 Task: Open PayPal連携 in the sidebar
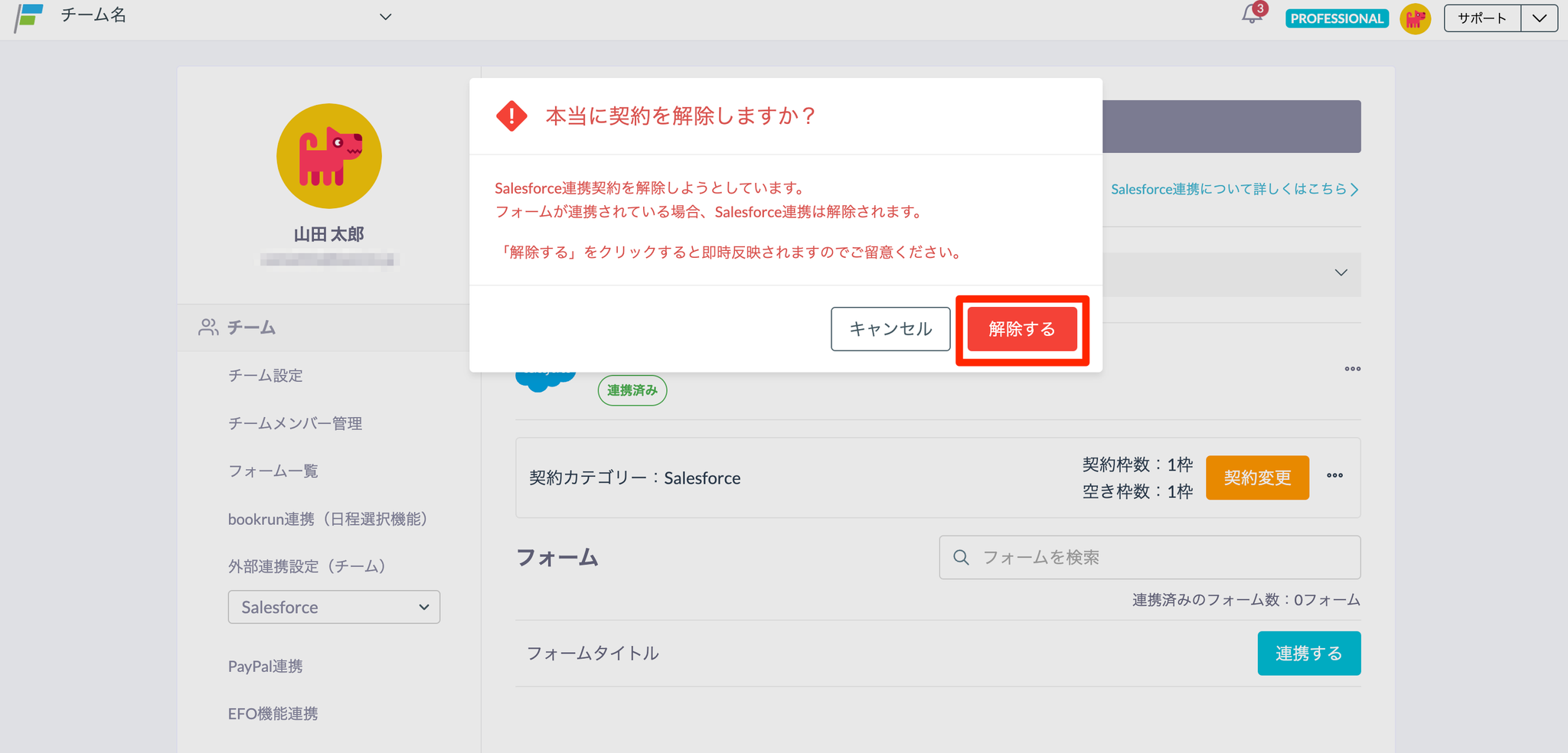pos(266,667)
